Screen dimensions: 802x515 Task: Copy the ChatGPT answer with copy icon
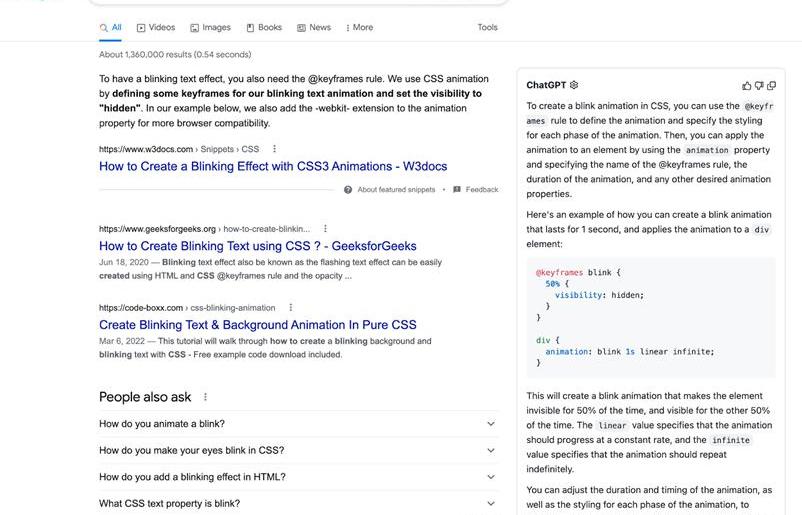771,85
